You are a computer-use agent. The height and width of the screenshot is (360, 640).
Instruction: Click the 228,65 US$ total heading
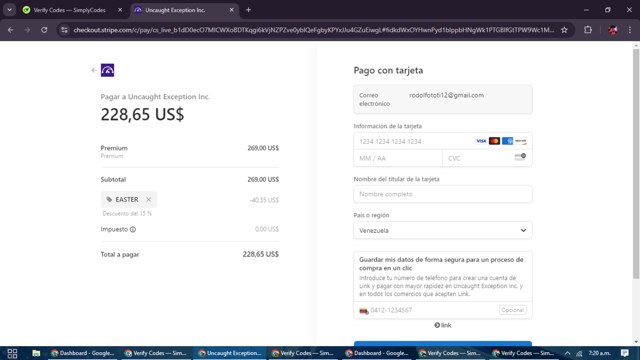pos(142,114)
